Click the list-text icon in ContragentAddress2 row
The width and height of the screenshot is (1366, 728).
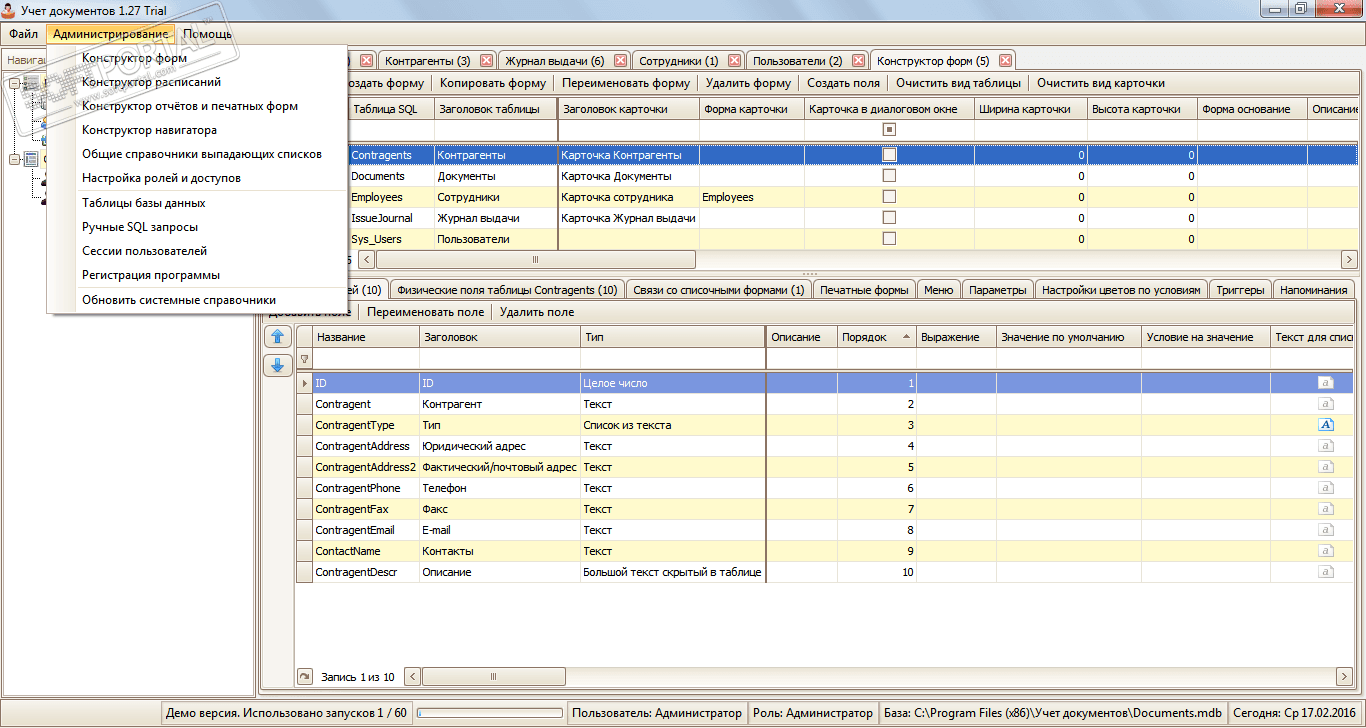1326,467
